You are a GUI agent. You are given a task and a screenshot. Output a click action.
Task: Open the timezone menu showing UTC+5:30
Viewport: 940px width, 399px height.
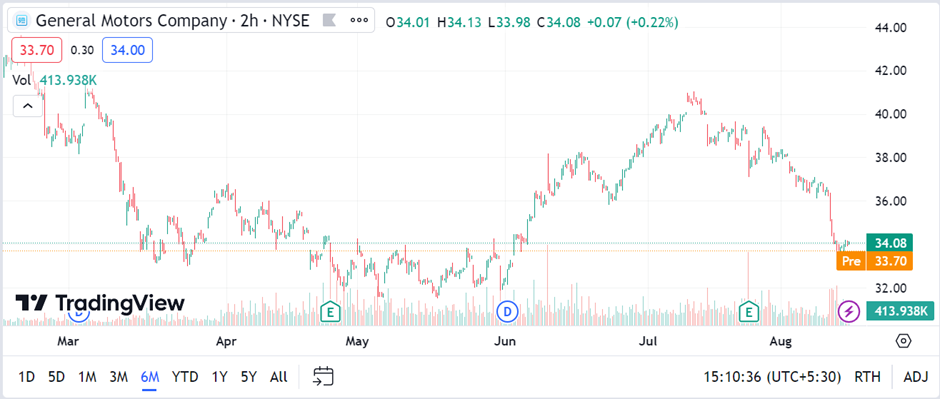(x=772, y=377)
